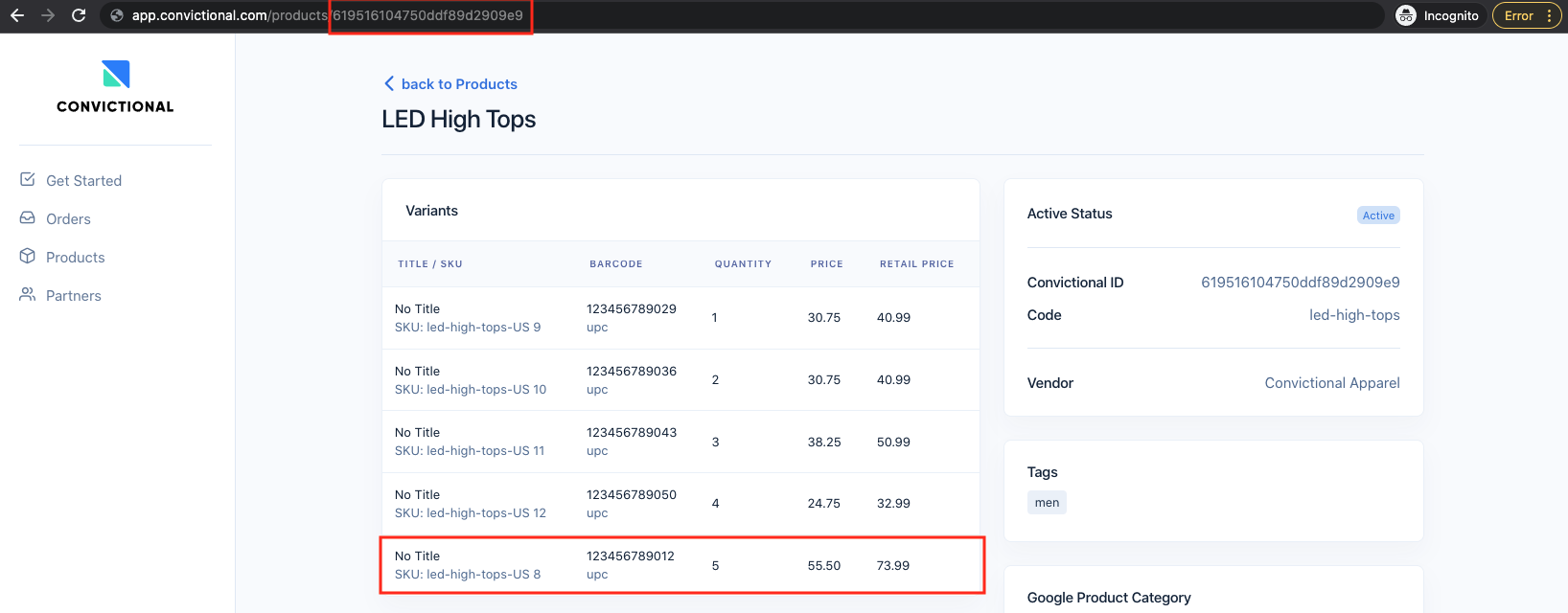Click the 'TITLE / SKU' column header
Image resolution: width=1568 pixels, height=613 pixels.
click(x=430, y=264)
